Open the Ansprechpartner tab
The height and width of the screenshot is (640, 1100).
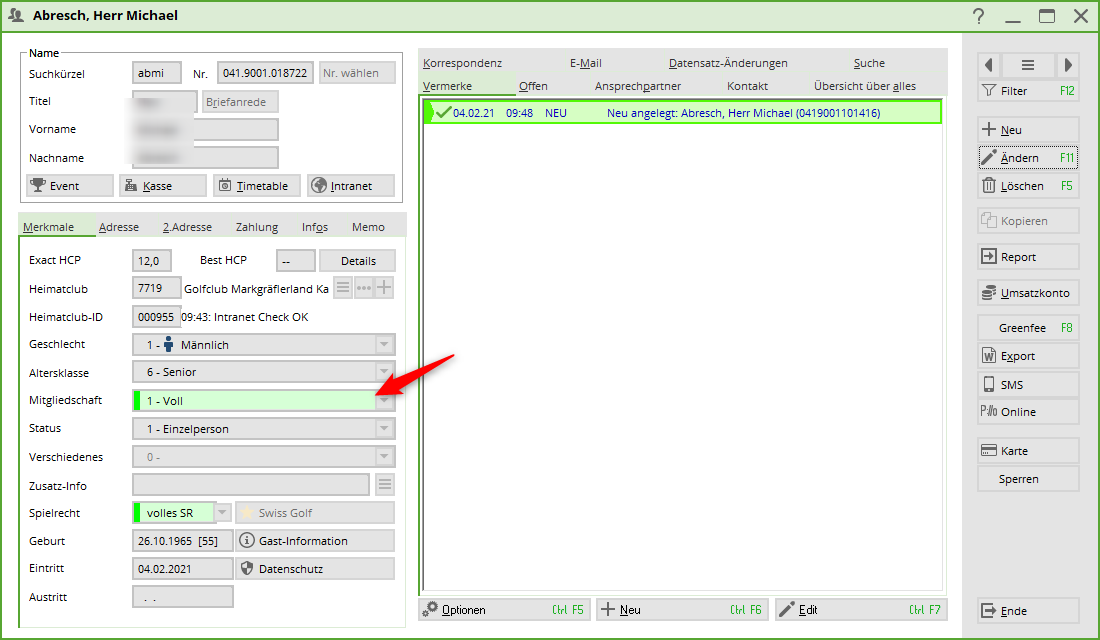pyautogui.click(x=638, y=86)
